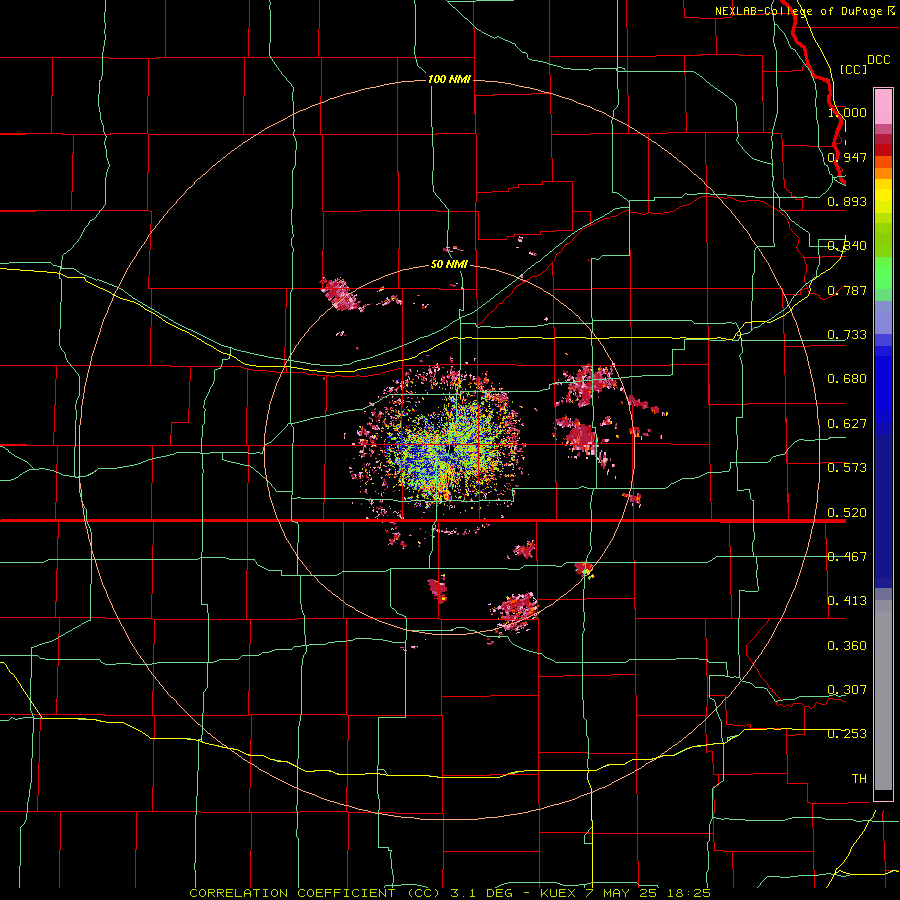
Task: Click the 0.787 legend value
Action: click(847, 290)
